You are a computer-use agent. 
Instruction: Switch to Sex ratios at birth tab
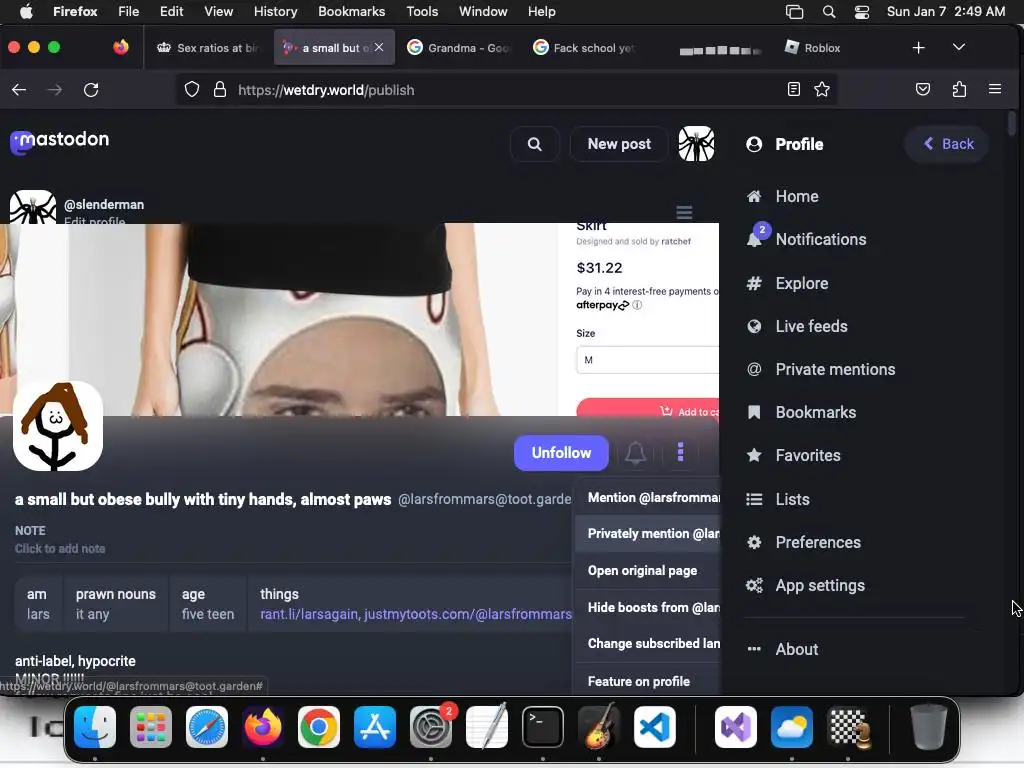(208, 48)
